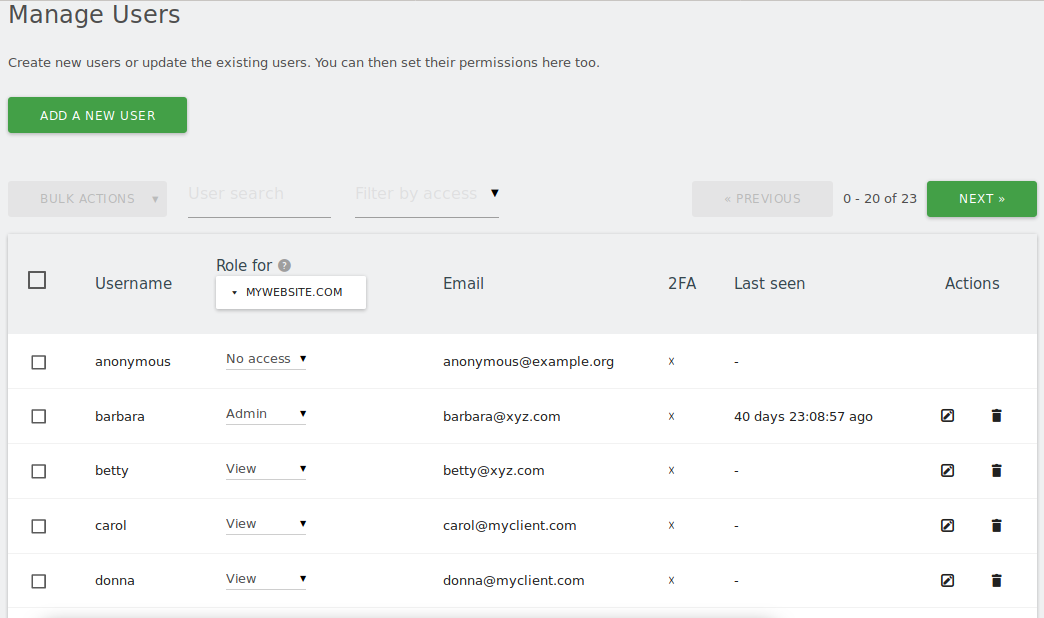Delete carol using the trash icon

tap(996, 525)
